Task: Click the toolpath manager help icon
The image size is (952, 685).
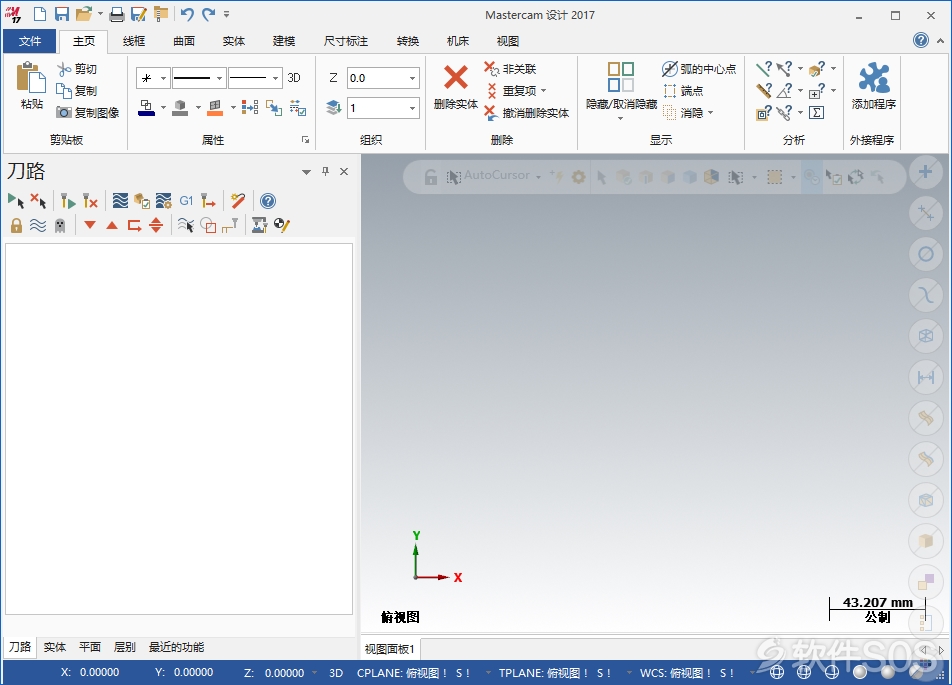Action: pyautogui.click(x=268, y=200)
